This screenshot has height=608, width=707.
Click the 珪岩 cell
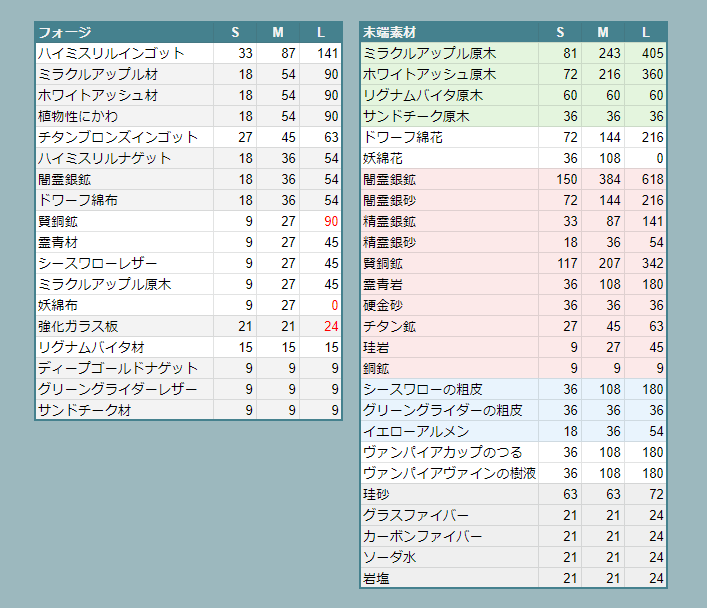coord(450,347)
